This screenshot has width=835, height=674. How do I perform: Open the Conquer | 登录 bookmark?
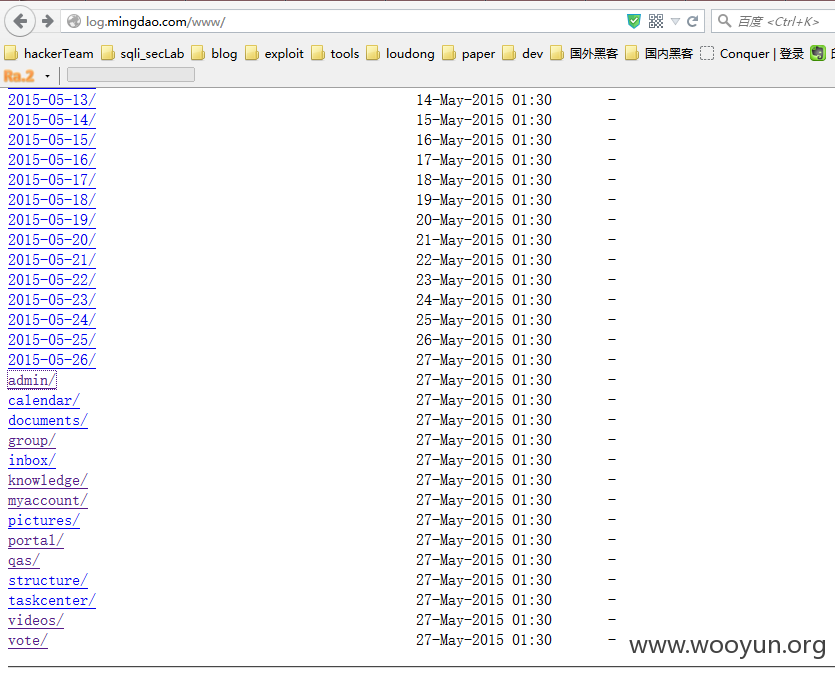coord(752,53)
